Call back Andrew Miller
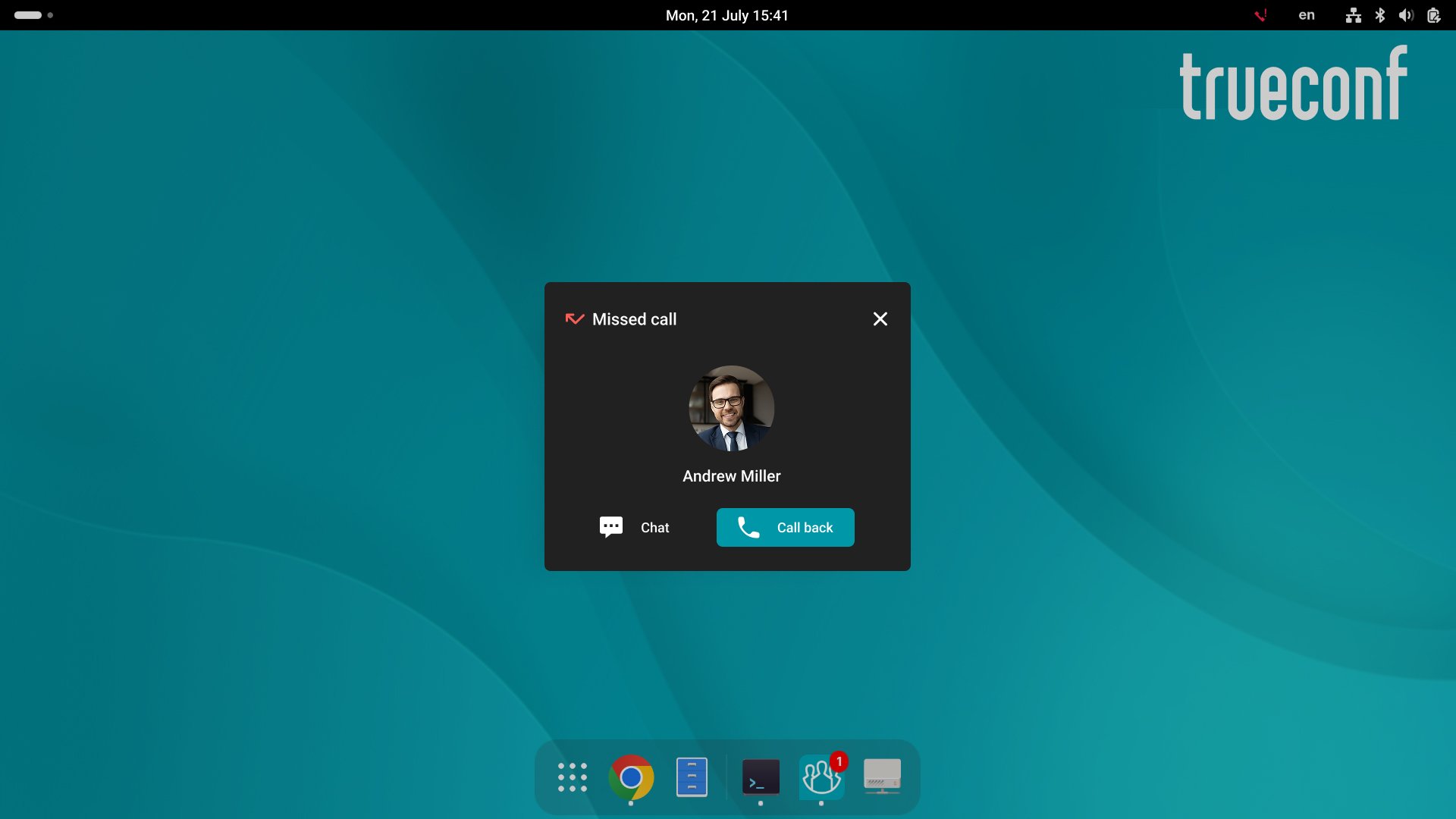Image resolution: width=1456 pixels, height=819 pixels. (x=785, y=527)
